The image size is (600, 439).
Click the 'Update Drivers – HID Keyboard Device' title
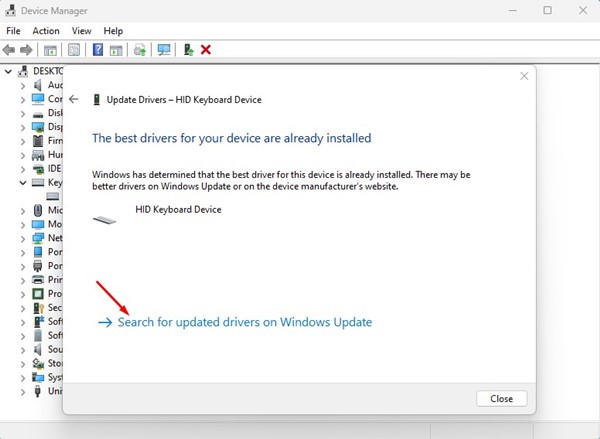(184, 100)
